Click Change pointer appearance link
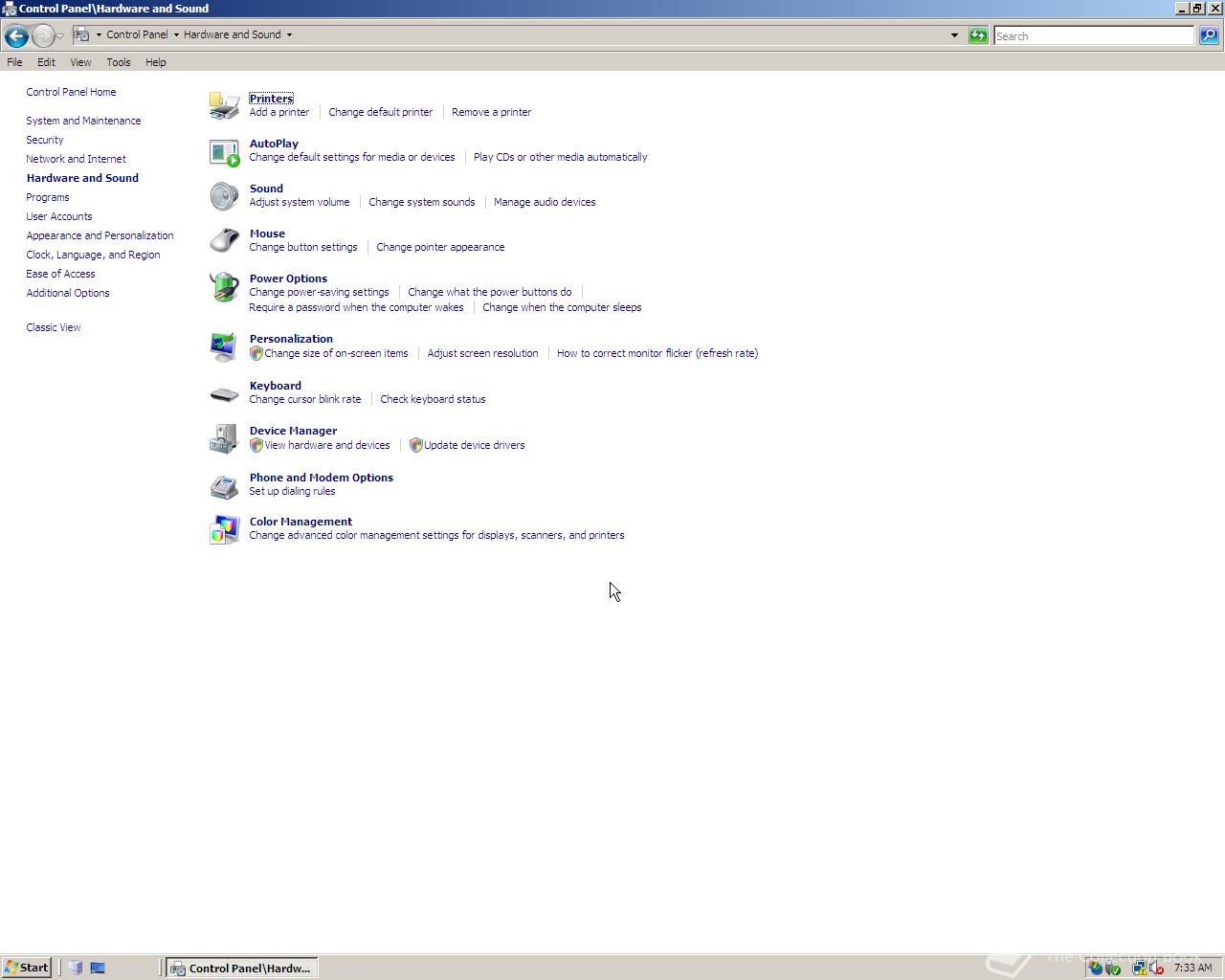The height and width of the screenshot is (980, 1225). point(439,247)
